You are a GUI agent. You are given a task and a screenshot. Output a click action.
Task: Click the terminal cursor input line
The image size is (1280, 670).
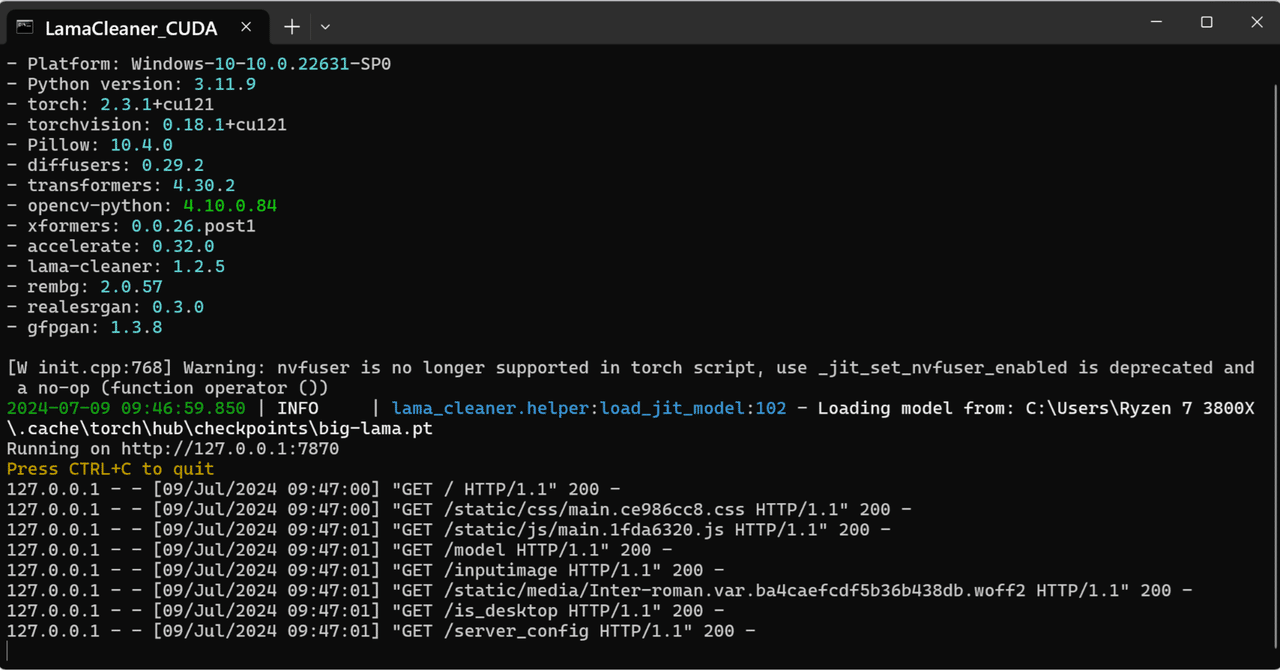point(10,650)
